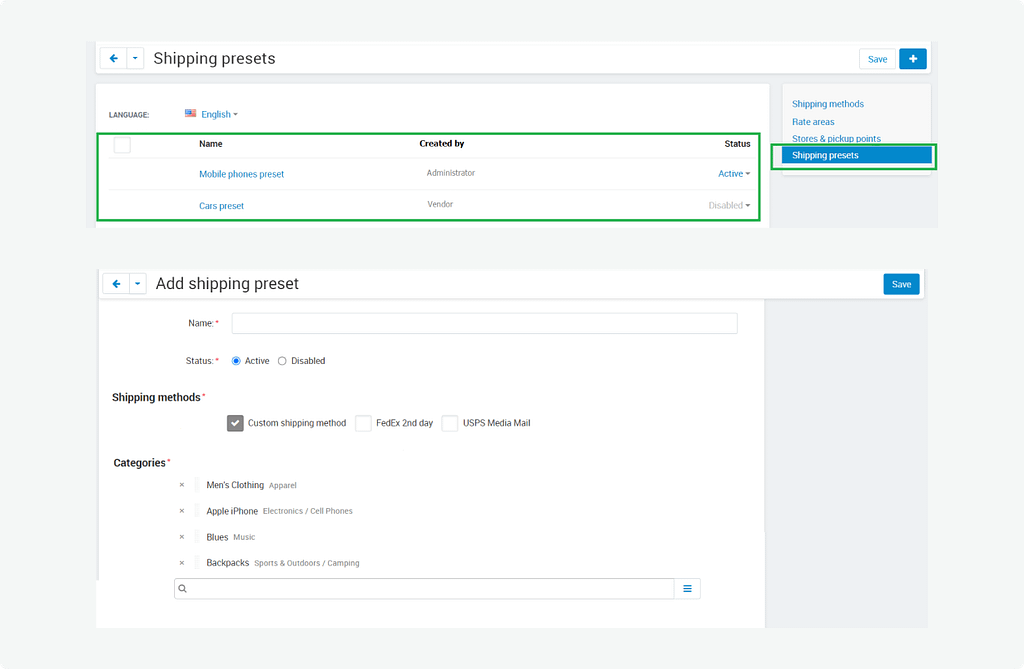
Task: Open the English language dropdown
Action: tap(212, 115)
